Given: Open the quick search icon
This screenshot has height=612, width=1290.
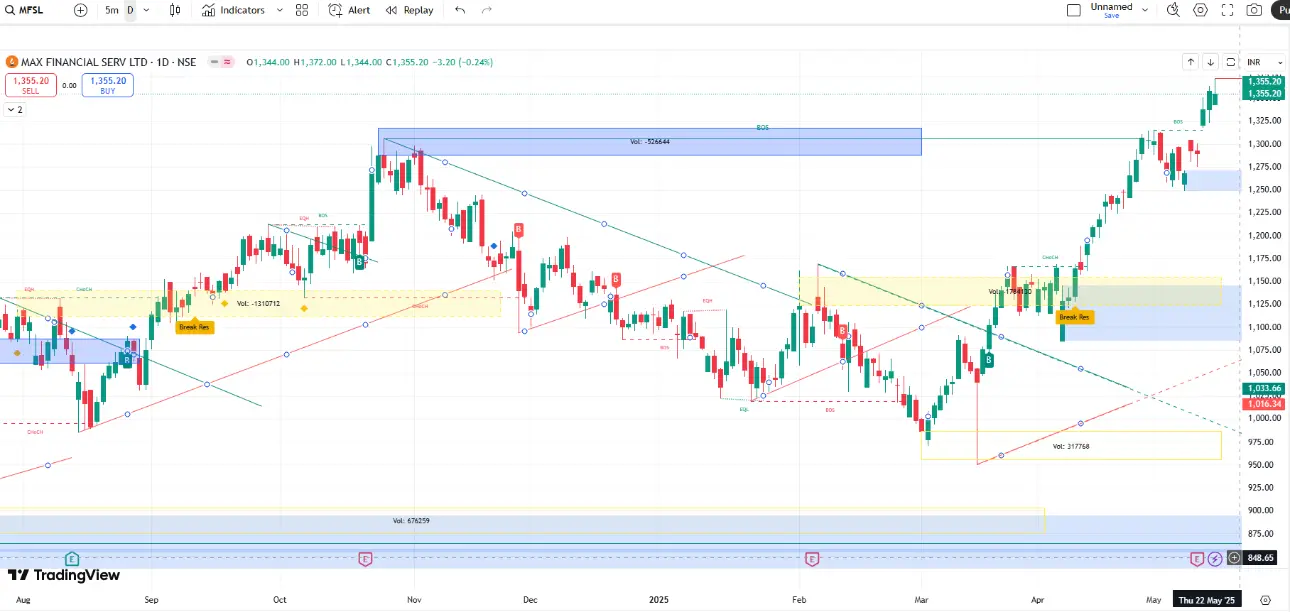Looking at the screenshot, I should click(x=1173, y=10).
